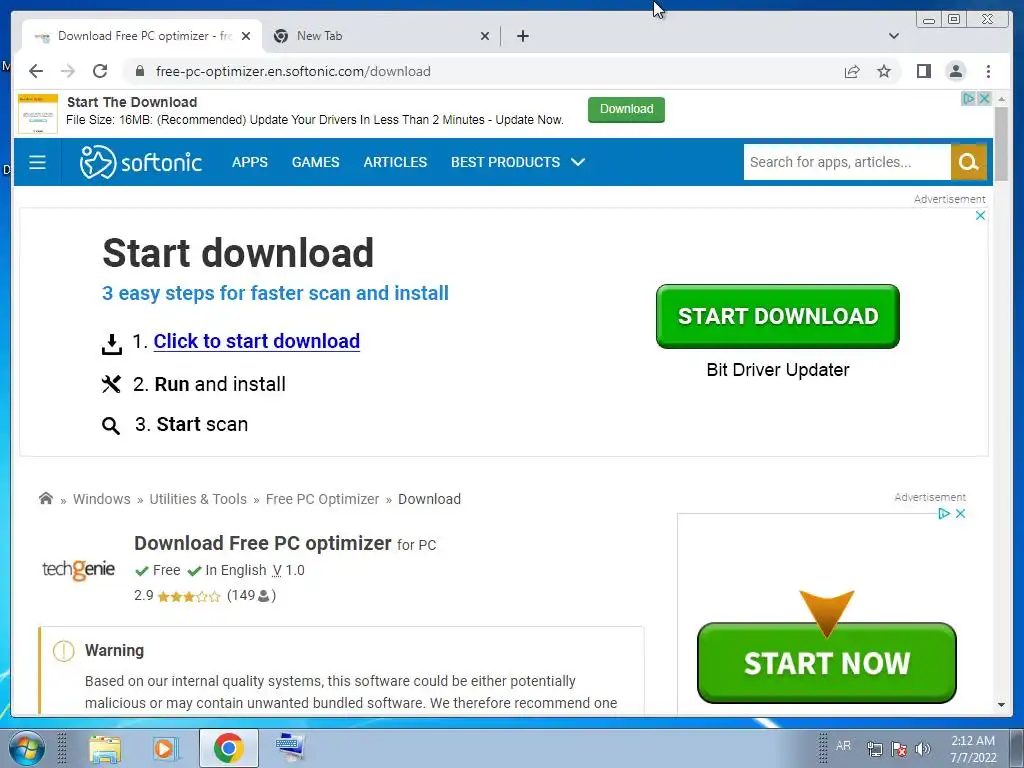1024x768 pixels.
Task: Open the Windows breadcrumb link
Action: [102, 499]
